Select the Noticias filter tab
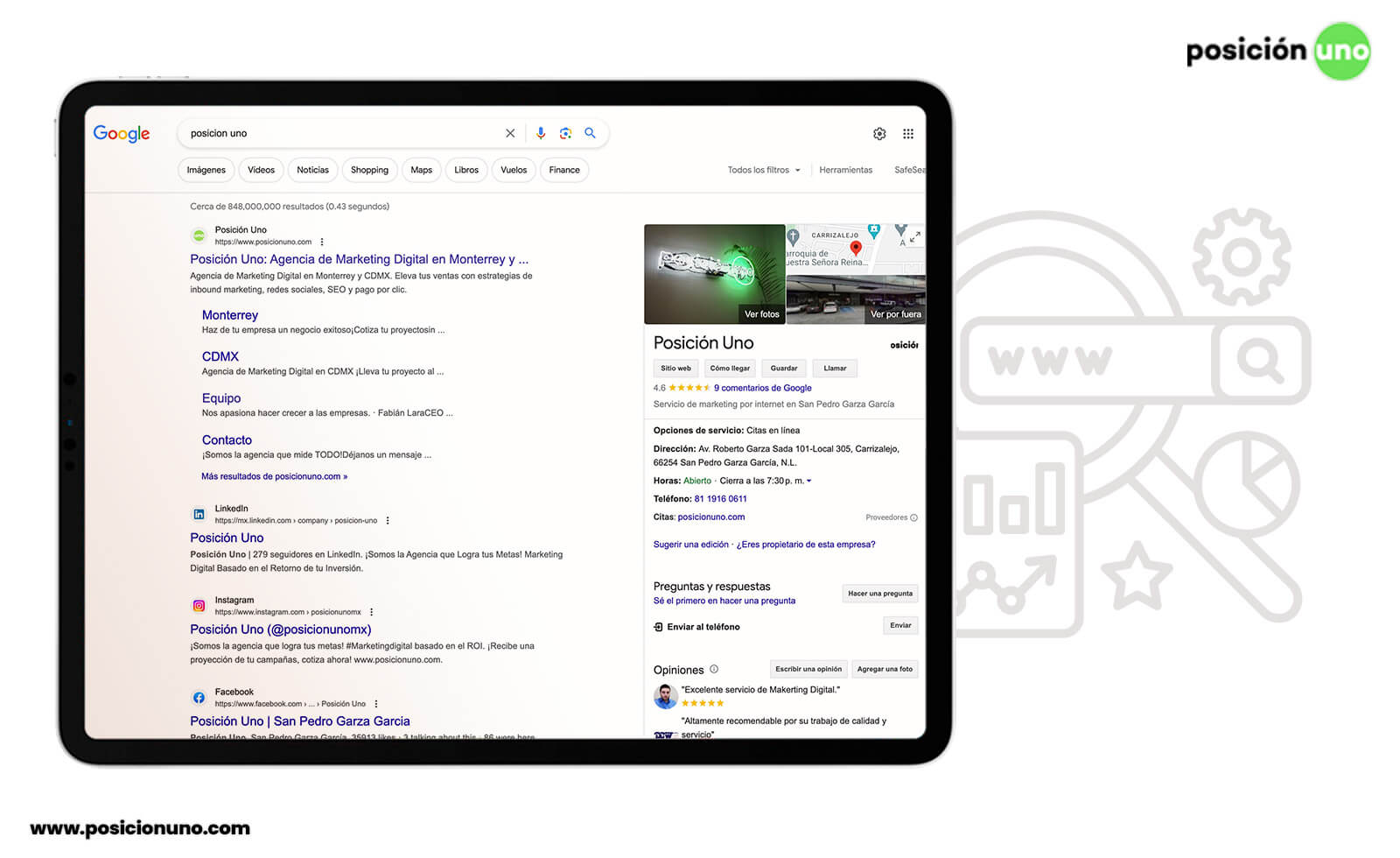1400x858 pixels. click(x=312, y=170)
